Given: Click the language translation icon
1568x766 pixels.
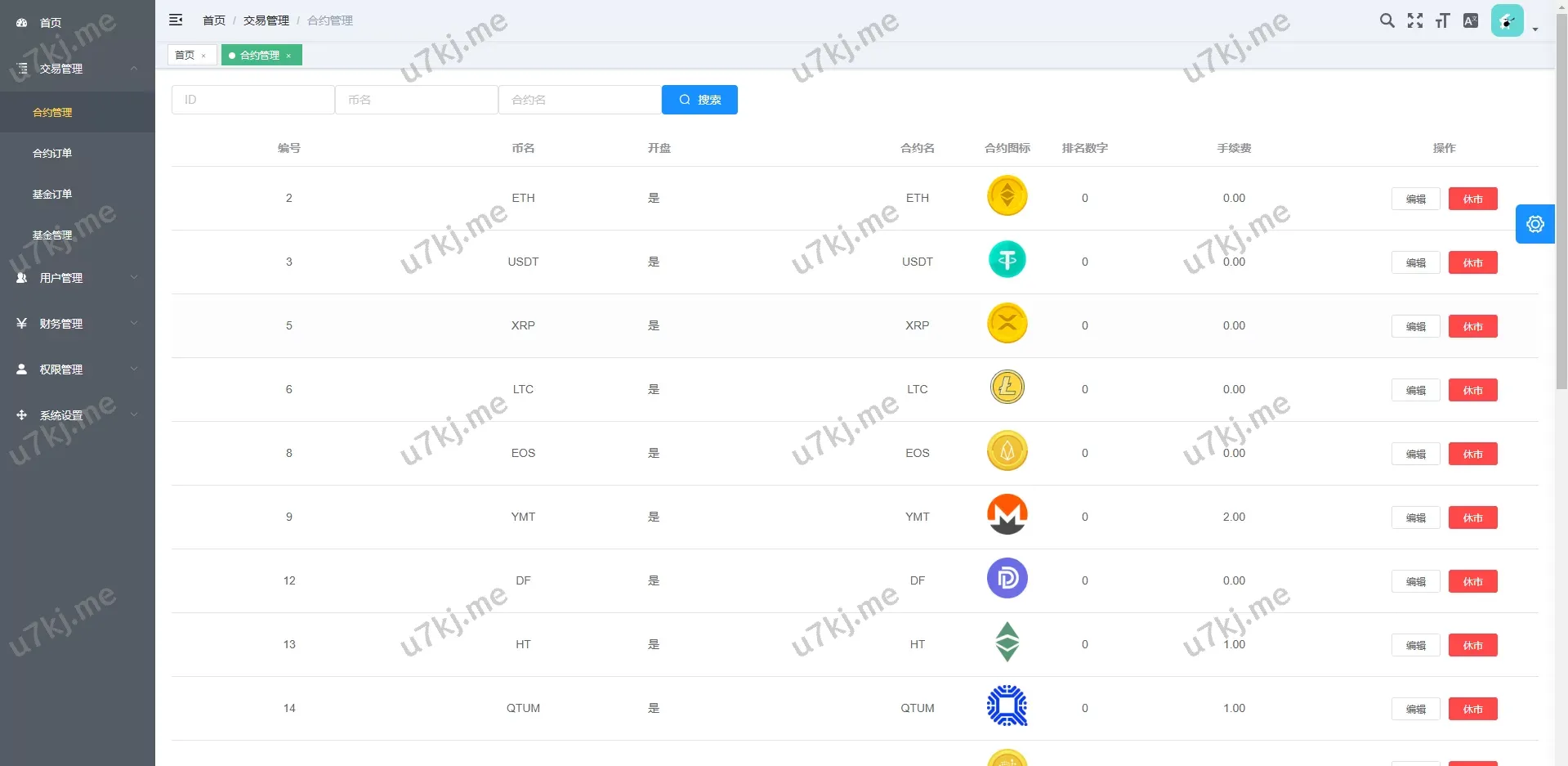Looking at the screenshot, I should (1470, 20).
